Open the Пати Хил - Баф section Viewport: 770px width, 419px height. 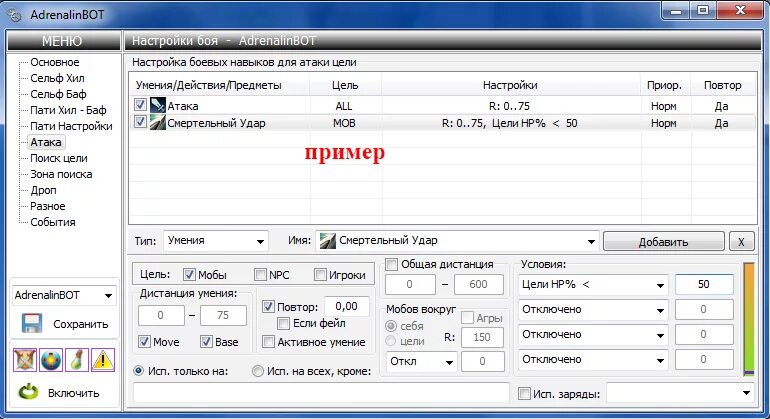tap(68, 110)
